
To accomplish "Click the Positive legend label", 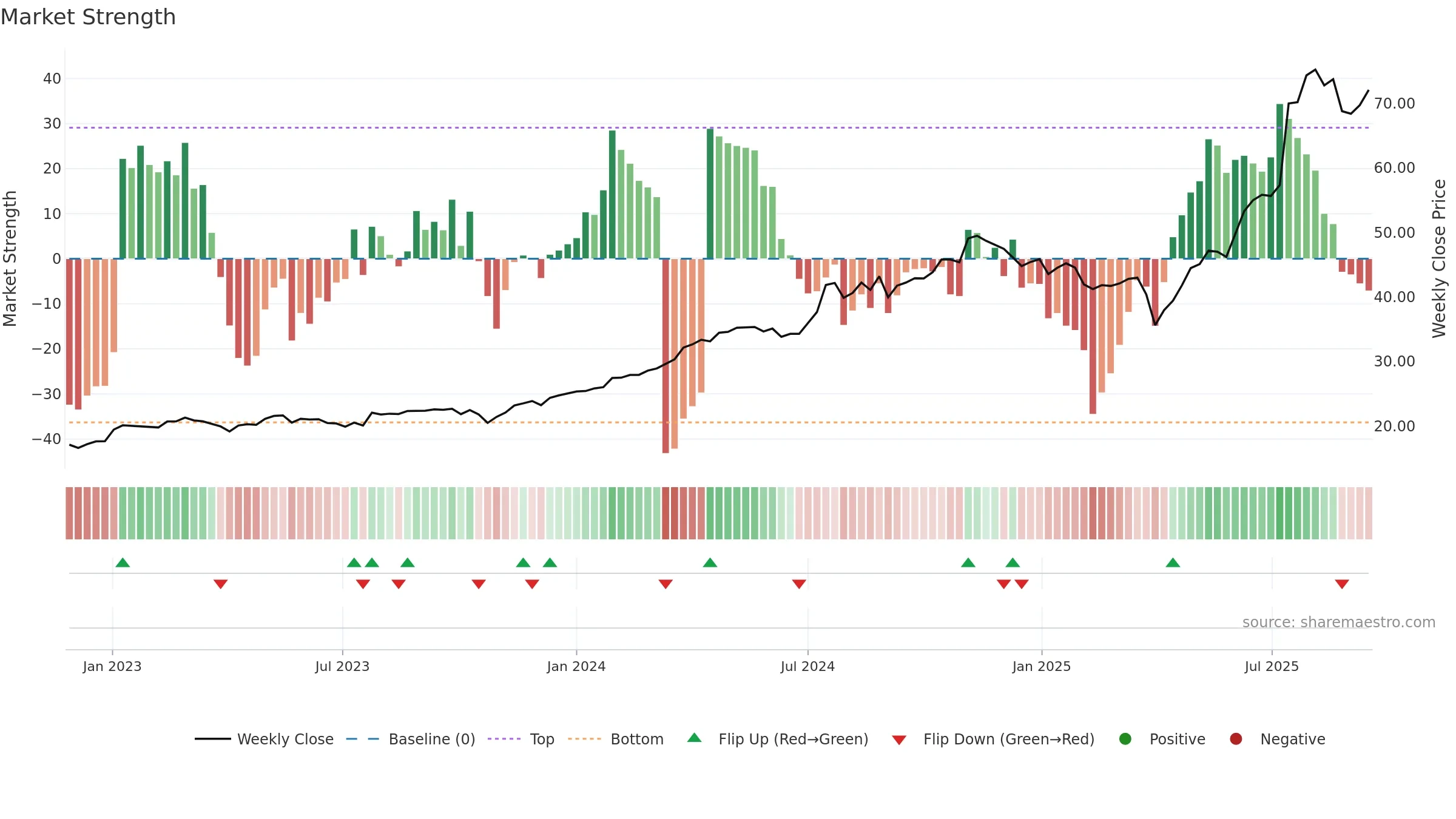I will [1178, 739].
